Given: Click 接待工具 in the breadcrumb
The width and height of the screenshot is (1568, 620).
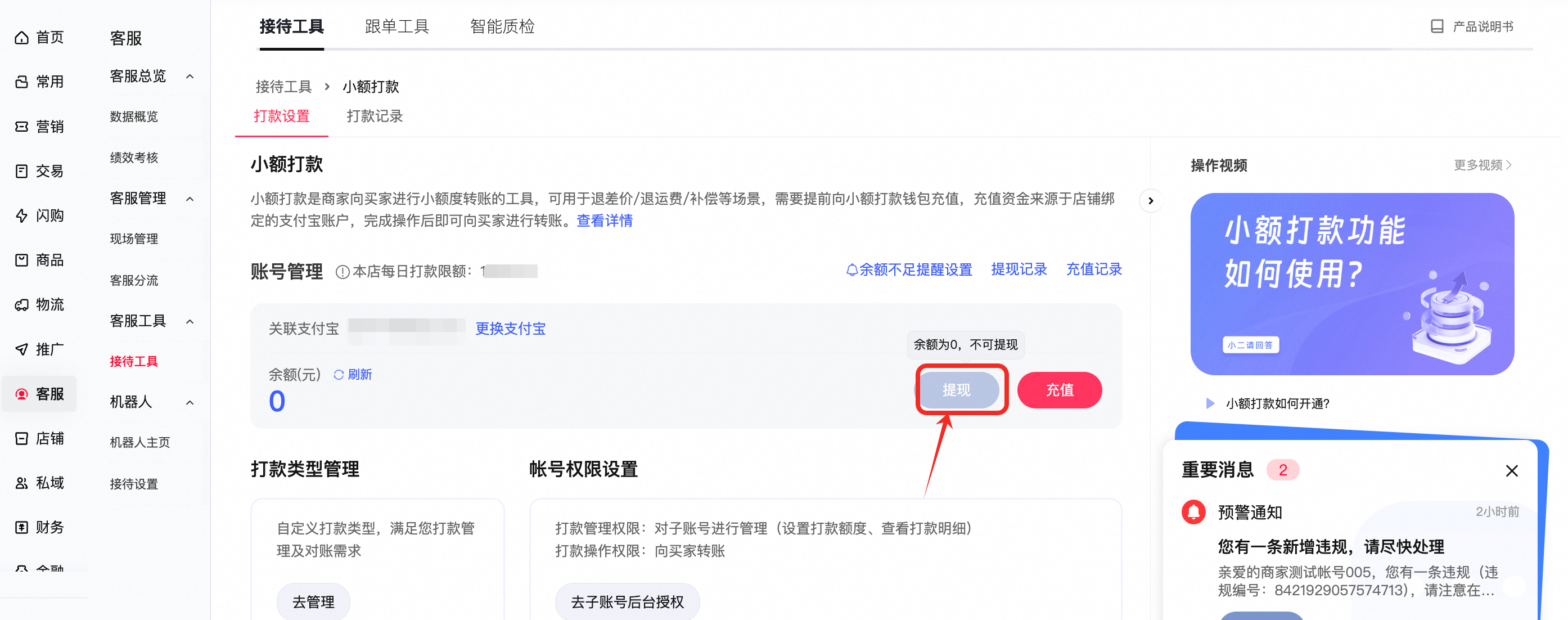Looking at the screenshot, I should coord(283,87).
